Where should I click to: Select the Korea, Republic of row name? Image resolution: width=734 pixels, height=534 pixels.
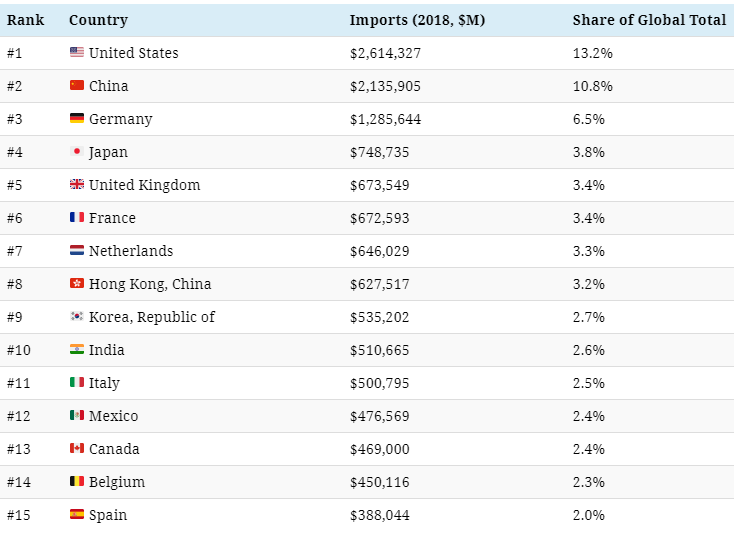coord(152,317)
